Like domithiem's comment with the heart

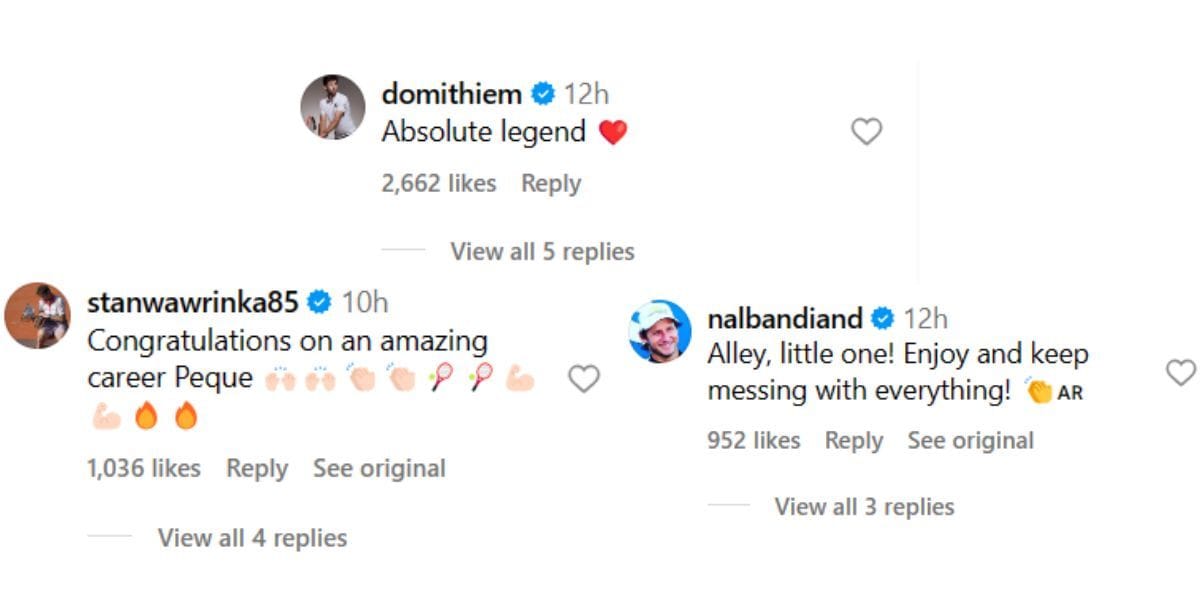coord(866,131)
